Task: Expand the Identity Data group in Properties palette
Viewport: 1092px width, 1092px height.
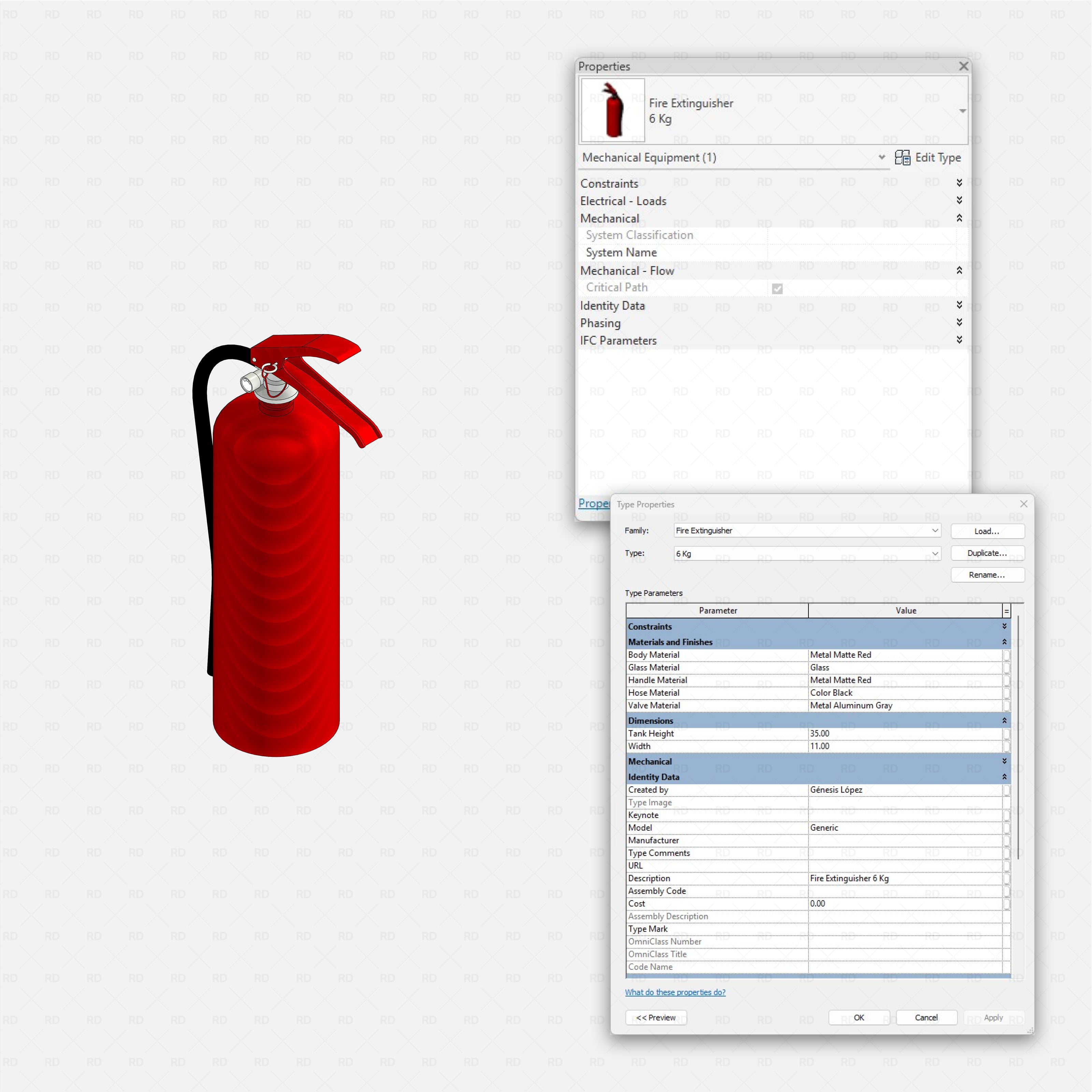Action: click(x=959, y=305)
